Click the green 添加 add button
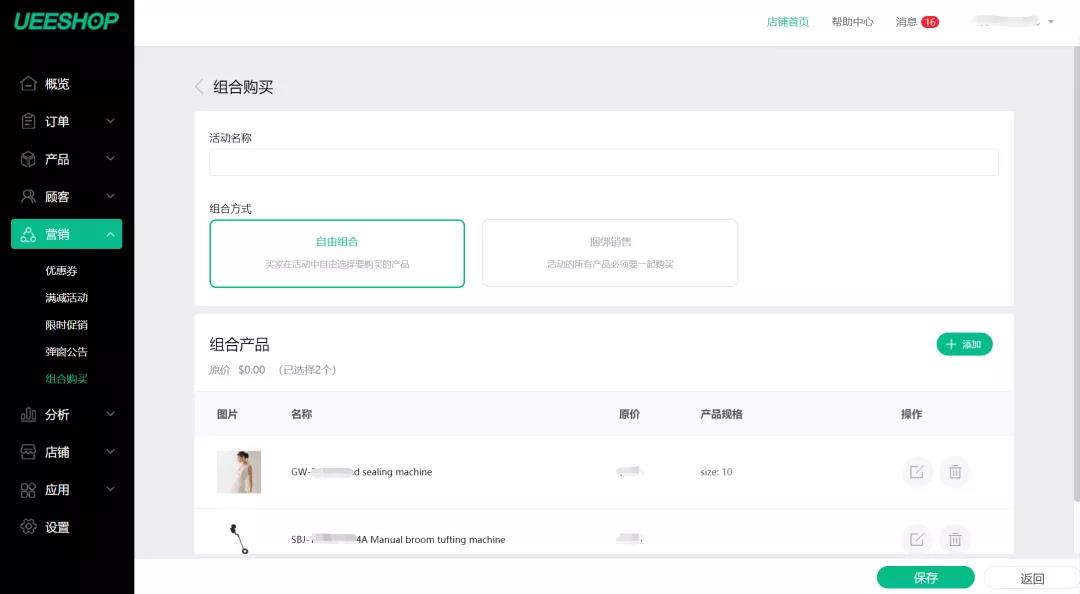Viewport: 1080px width, 594px height. pyautogui.click(x=964, y=344)
